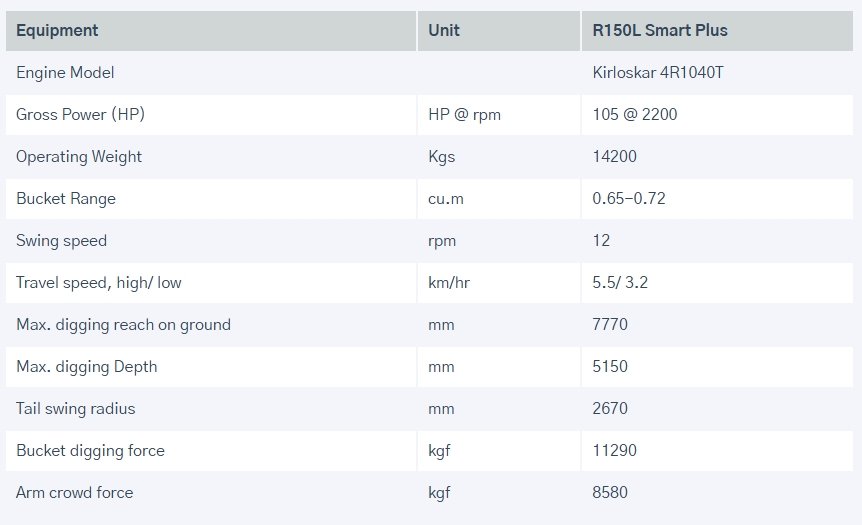Click the Max. digging reach on ground label
Viewport: 862px width, 525px height.
123,325
